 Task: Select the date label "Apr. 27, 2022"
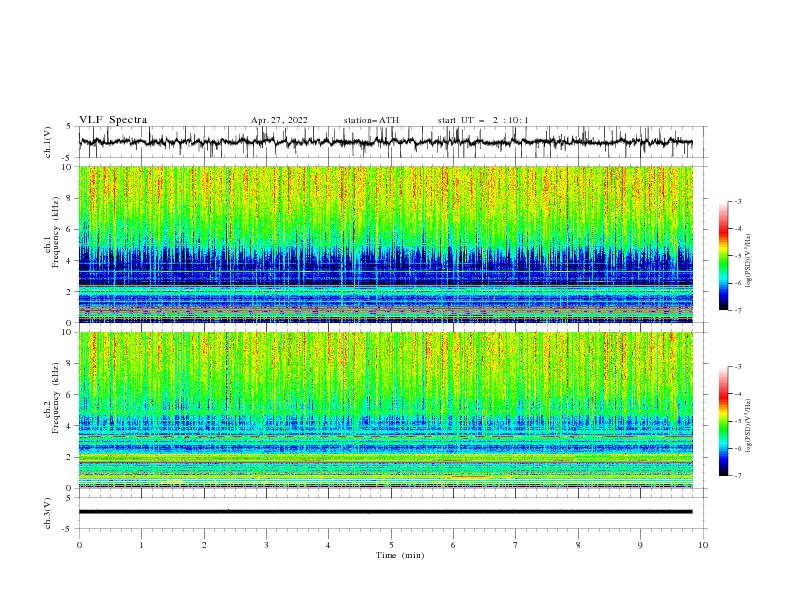tap(279, 120)
